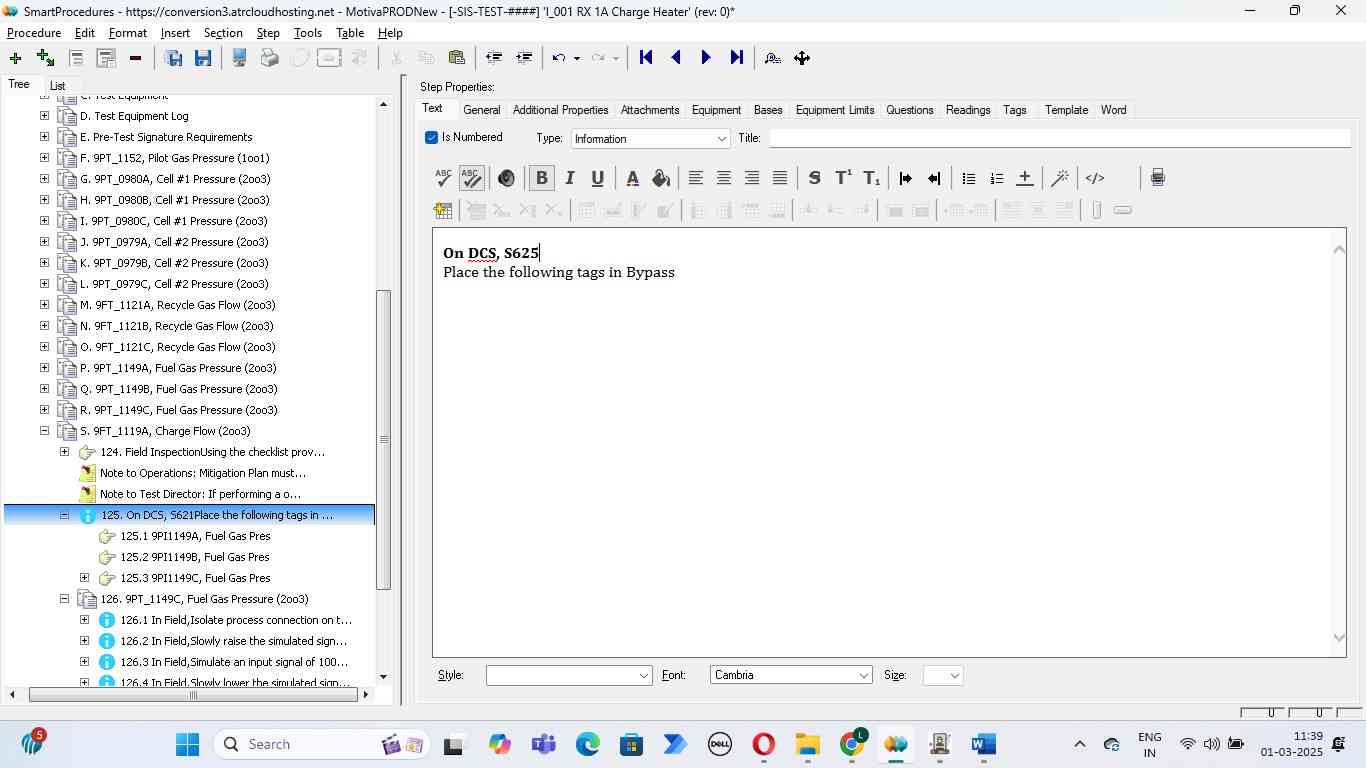This screenshot has height=768, width=1366.
Task: Toggle bold formatting button
Action: [x=541, y=178]
